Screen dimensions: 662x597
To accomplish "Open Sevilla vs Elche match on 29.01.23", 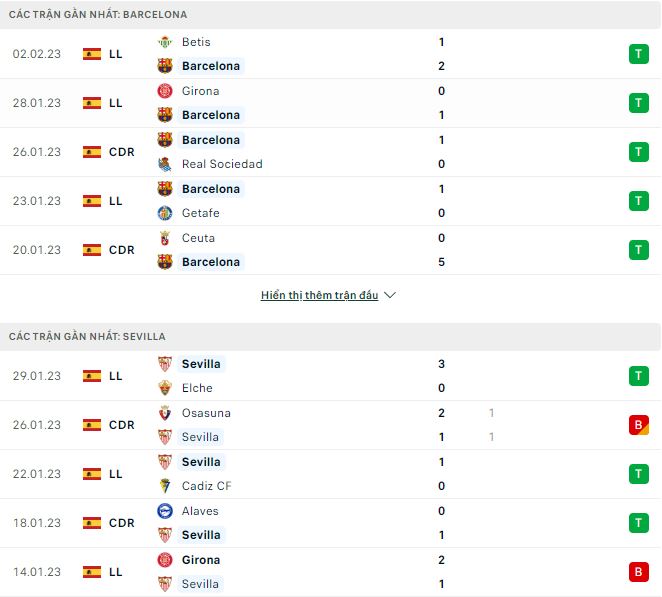I will tap(300, 376).
